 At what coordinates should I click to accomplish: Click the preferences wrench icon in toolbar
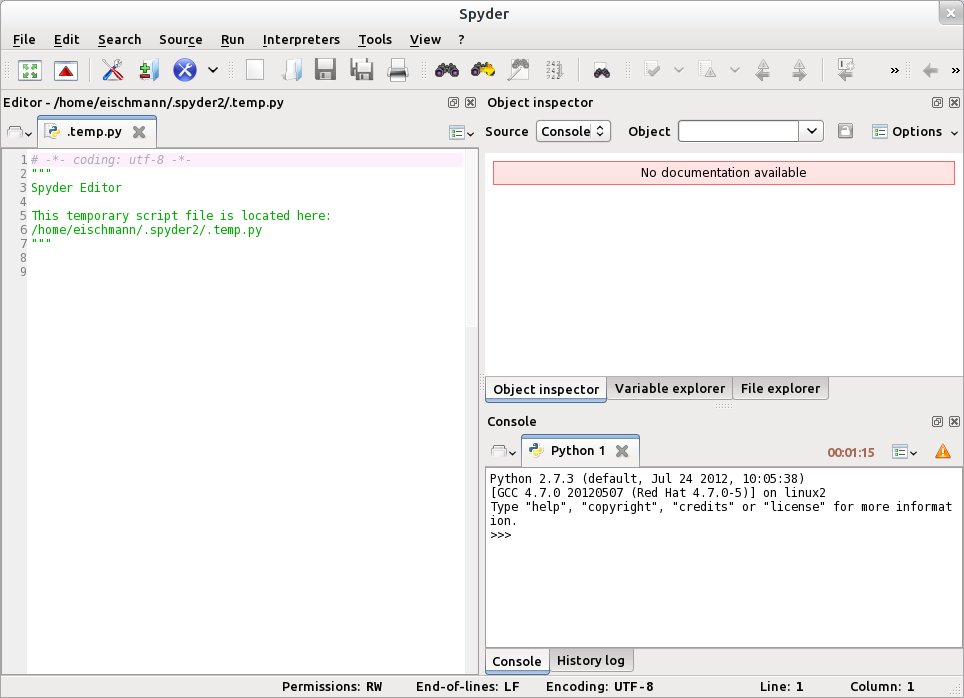tap(112, 70)
